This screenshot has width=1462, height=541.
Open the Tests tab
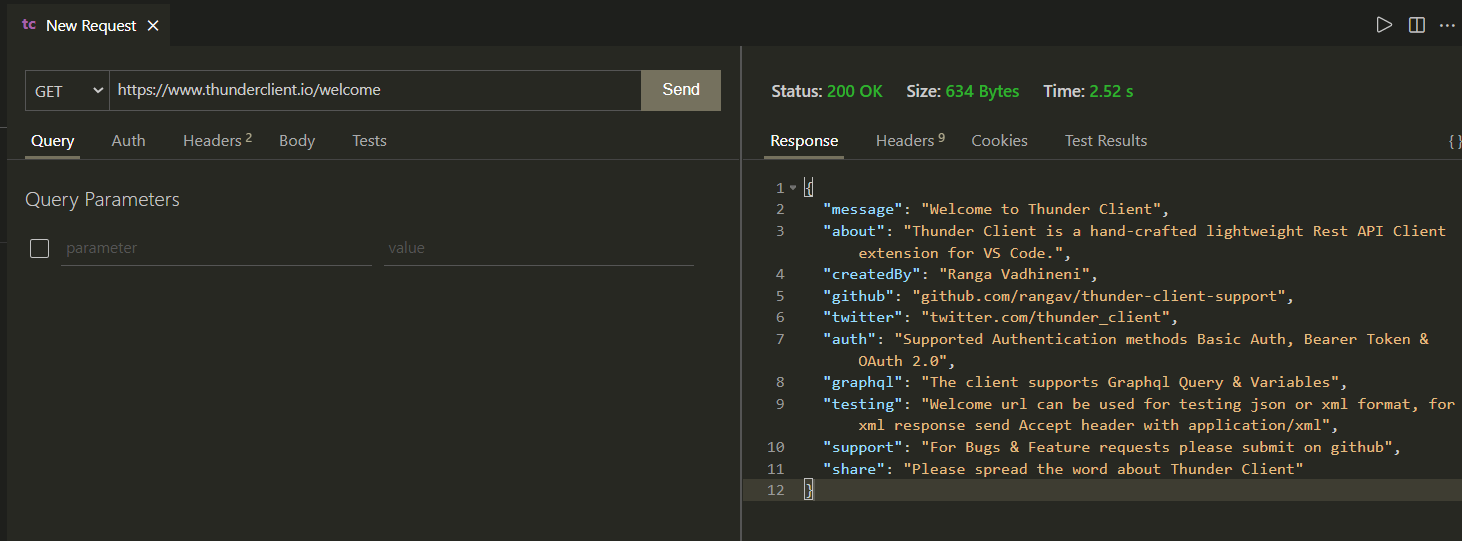point(369,141)
